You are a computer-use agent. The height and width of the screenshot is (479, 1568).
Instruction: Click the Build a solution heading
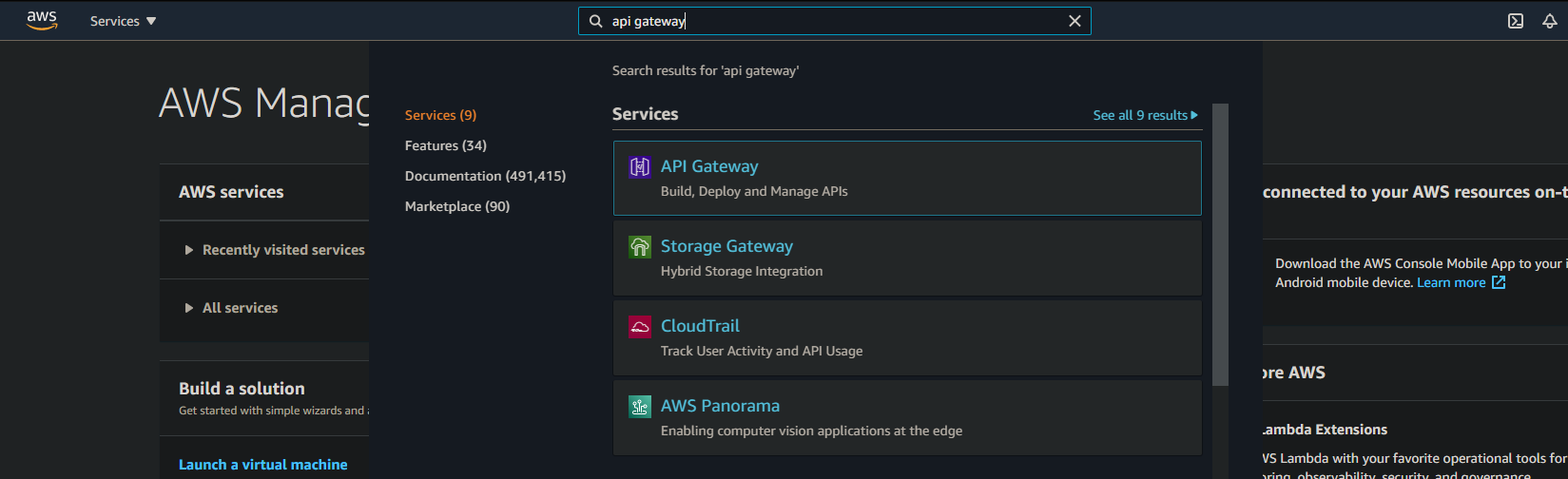[x=242, y=389]
